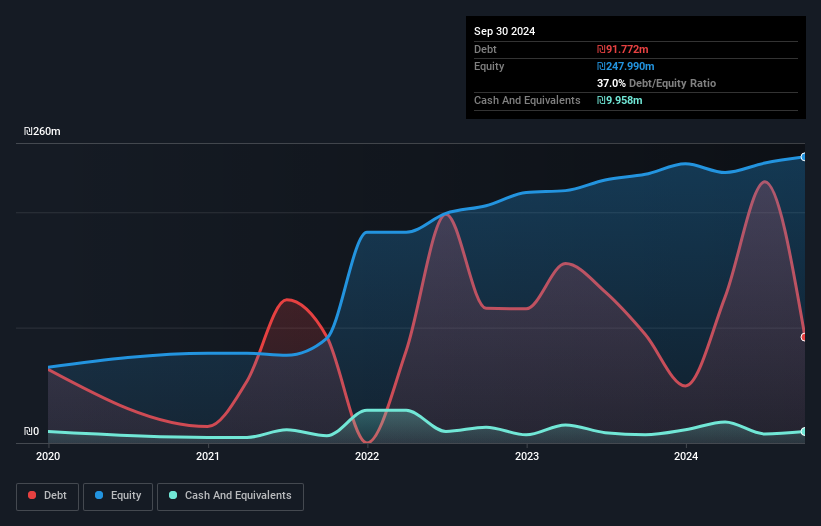Click the ₪247.990m equity value

pyautogui.click(x=626, y=66)
